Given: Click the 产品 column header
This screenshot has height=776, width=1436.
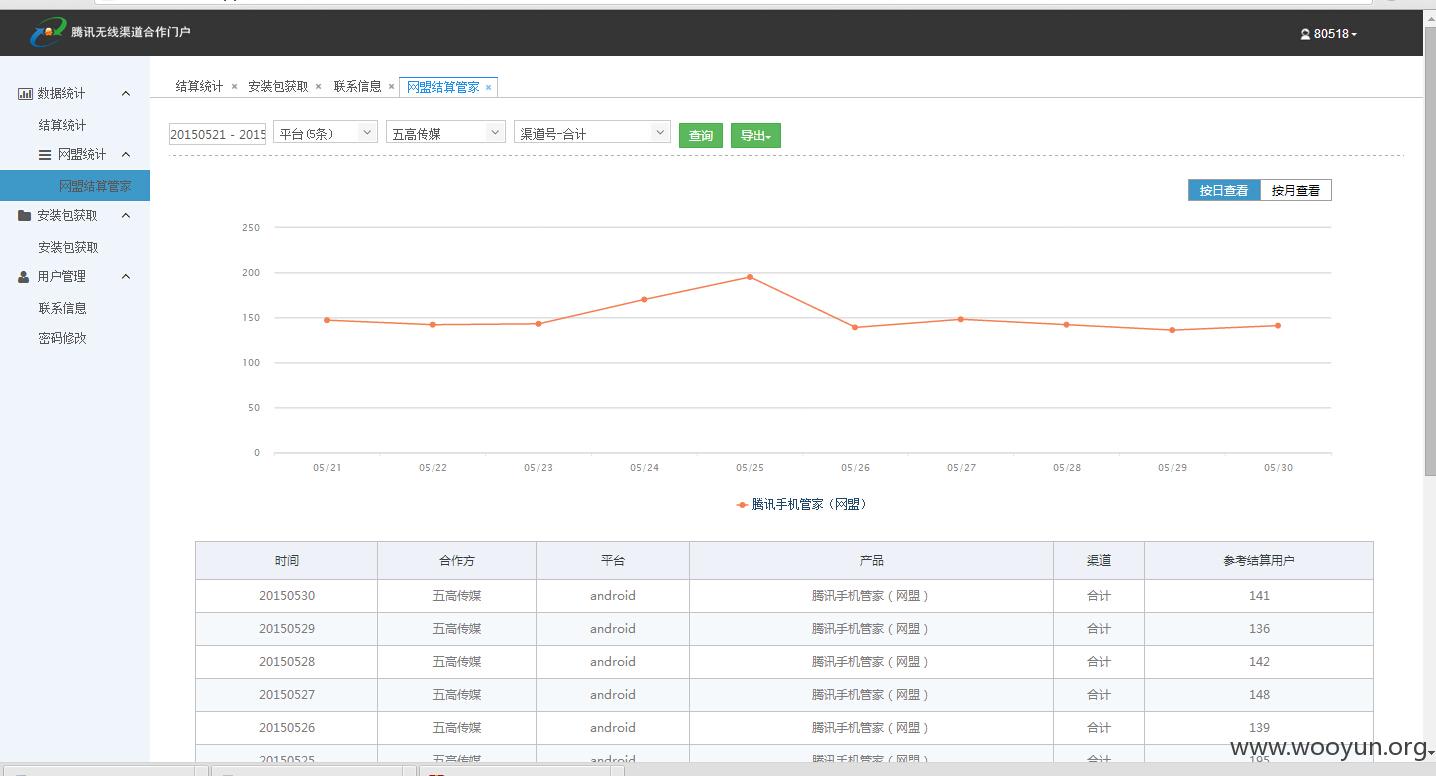Looking at the screenshot, I should [x=871, y=560].
